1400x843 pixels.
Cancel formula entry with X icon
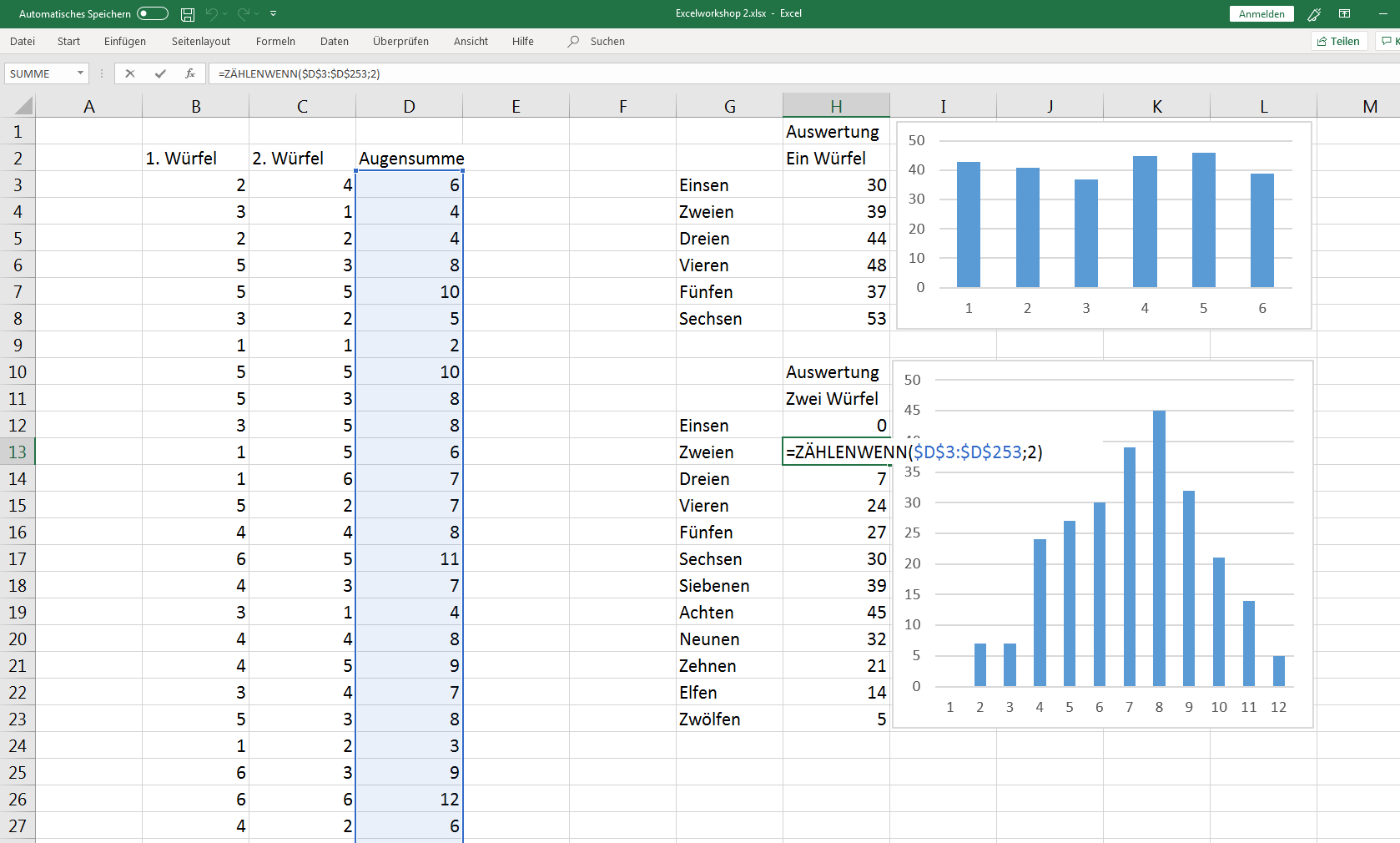[130, 73]
